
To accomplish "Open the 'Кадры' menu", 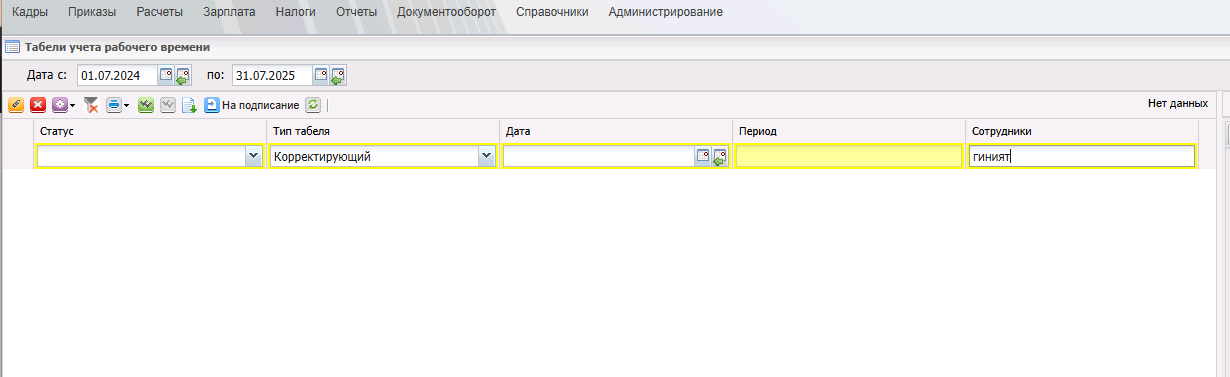I will 30,12.
